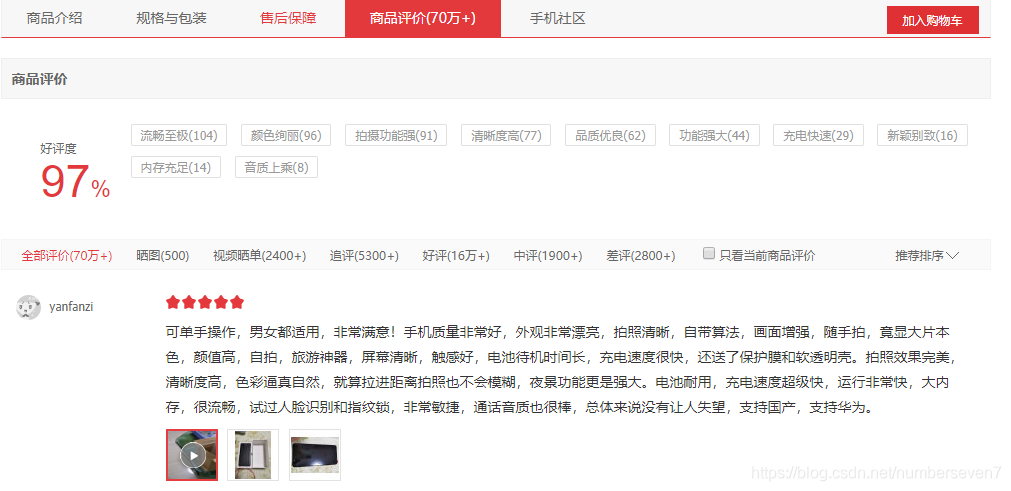Screen dimensions: 1011x491
Task: Show 追评(5300+) follow-up reviews
Action: click(364, 256)
